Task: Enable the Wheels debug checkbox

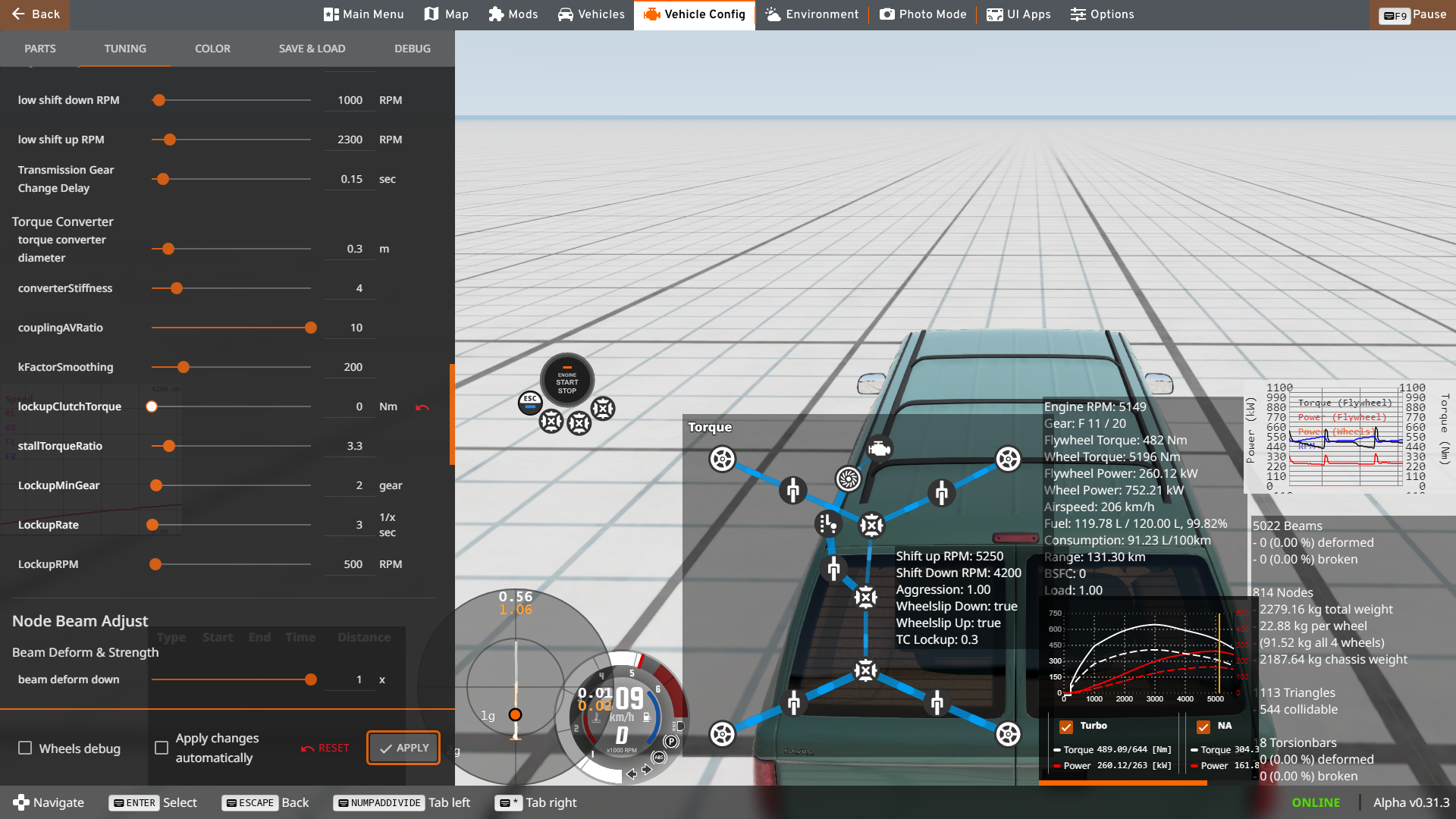Action: coord(25,748)
